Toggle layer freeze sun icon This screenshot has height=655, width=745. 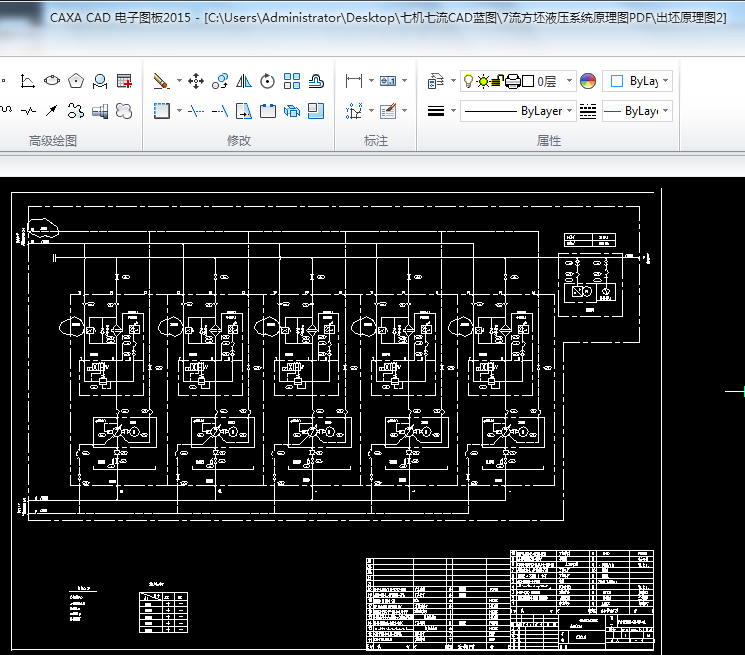pos(483,82)
